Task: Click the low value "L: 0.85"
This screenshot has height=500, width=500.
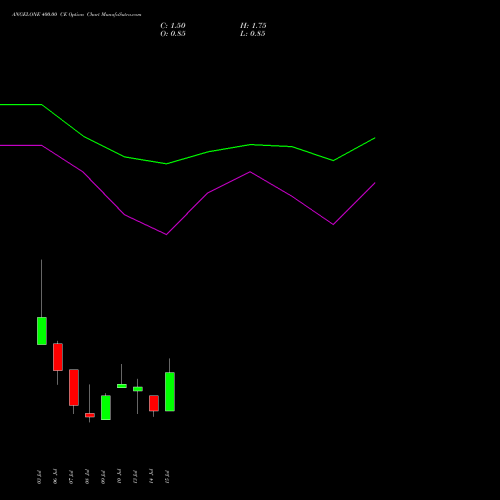Action: [253, 34]
